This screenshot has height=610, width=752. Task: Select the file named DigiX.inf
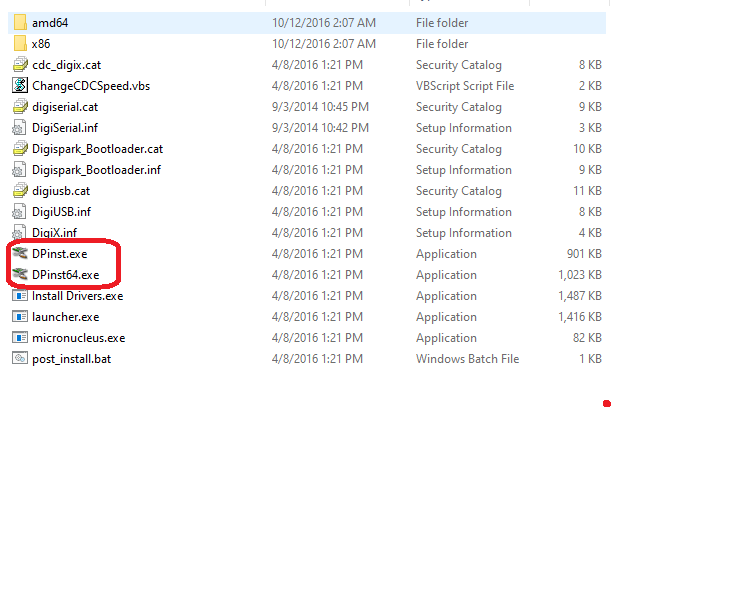coord(54,233)
